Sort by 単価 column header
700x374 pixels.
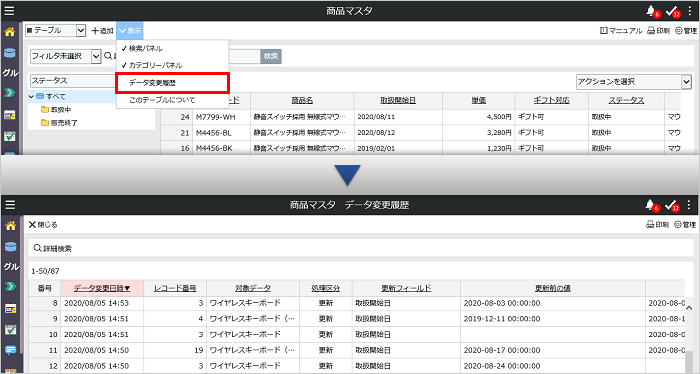[479, 101]
